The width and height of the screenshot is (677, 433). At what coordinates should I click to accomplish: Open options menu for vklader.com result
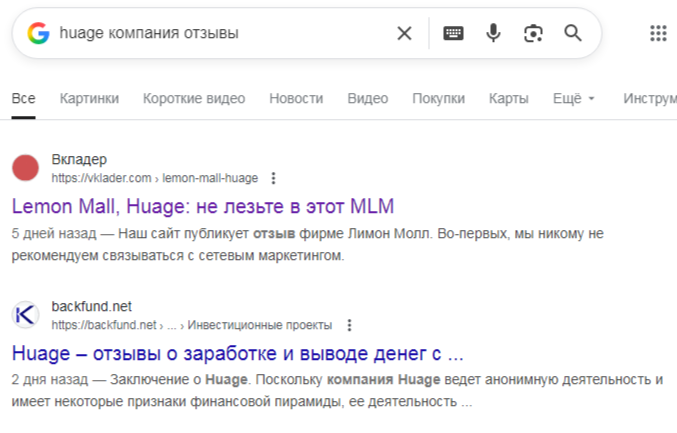[274, 178]
